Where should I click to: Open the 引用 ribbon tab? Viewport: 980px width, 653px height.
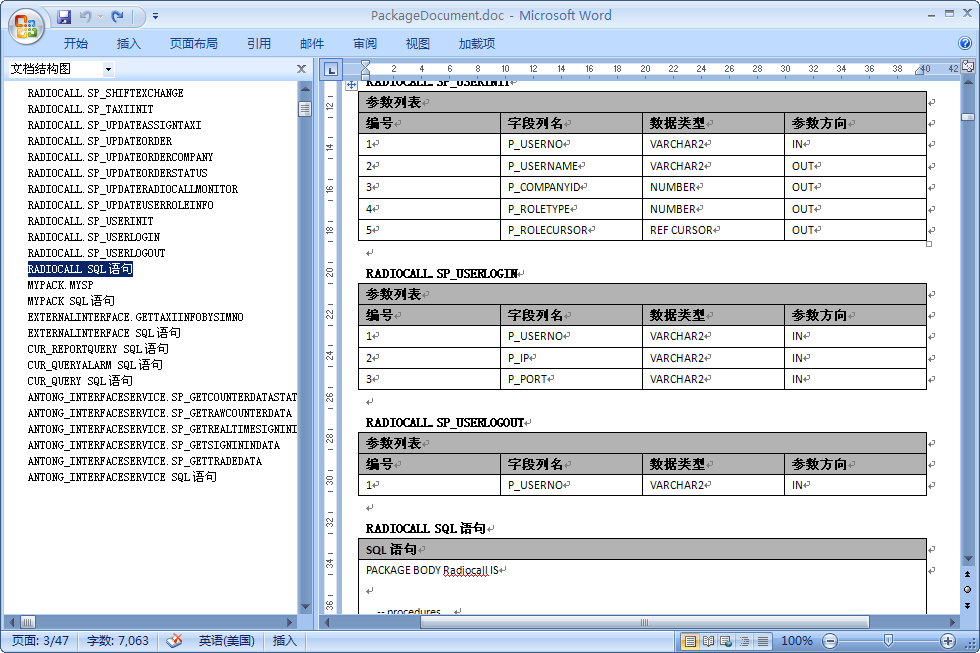[259, 44]
